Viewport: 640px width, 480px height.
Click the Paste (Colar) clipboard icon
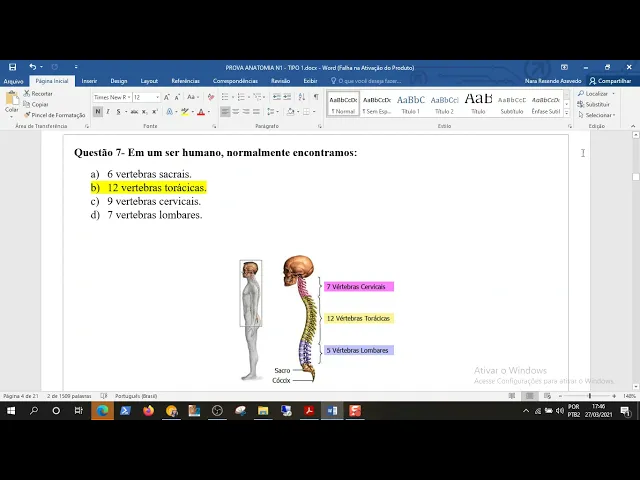tap(12, 98)
